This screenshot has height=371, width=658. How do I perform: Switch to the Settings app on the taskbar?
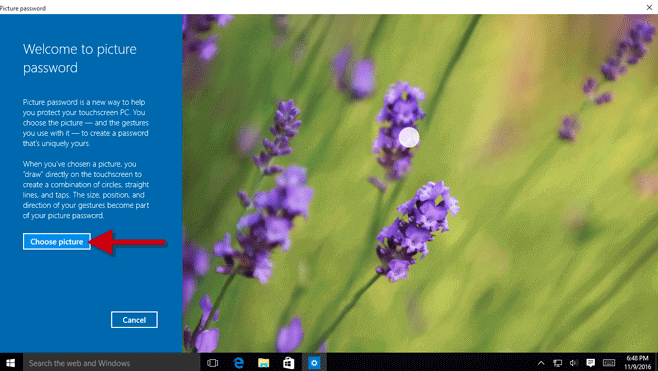pyautogui.click(x=314, y=363)
